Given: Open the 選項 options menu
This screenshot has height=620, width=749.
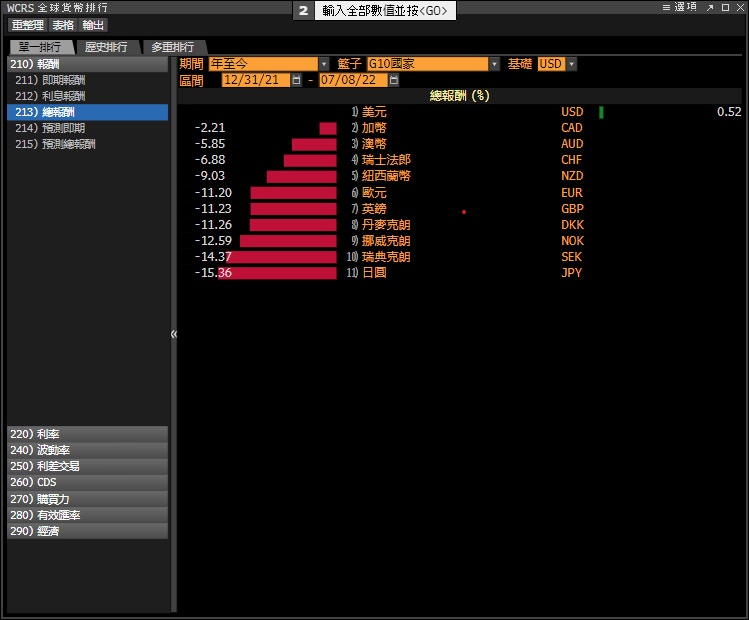Looking at the screenshot, I should pos(679,7).
